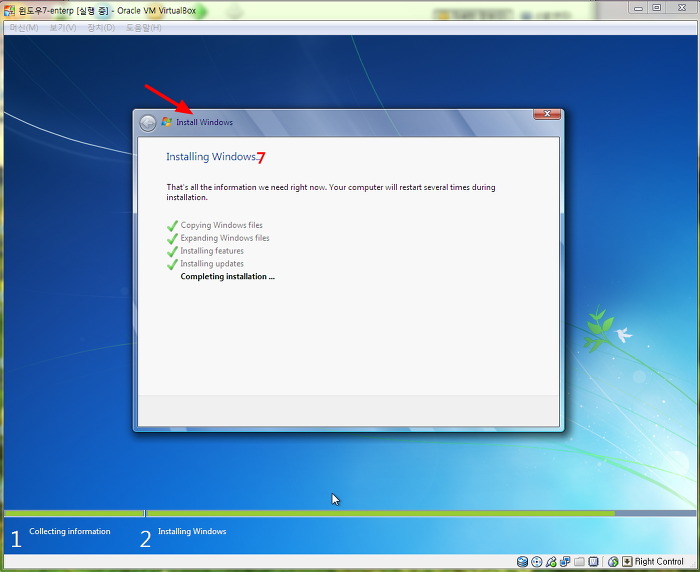This screenshot has width=700, height=572.
Task: Click the back arrow in Install Windows
Action: pyautogui.click(x=148, y=122)
